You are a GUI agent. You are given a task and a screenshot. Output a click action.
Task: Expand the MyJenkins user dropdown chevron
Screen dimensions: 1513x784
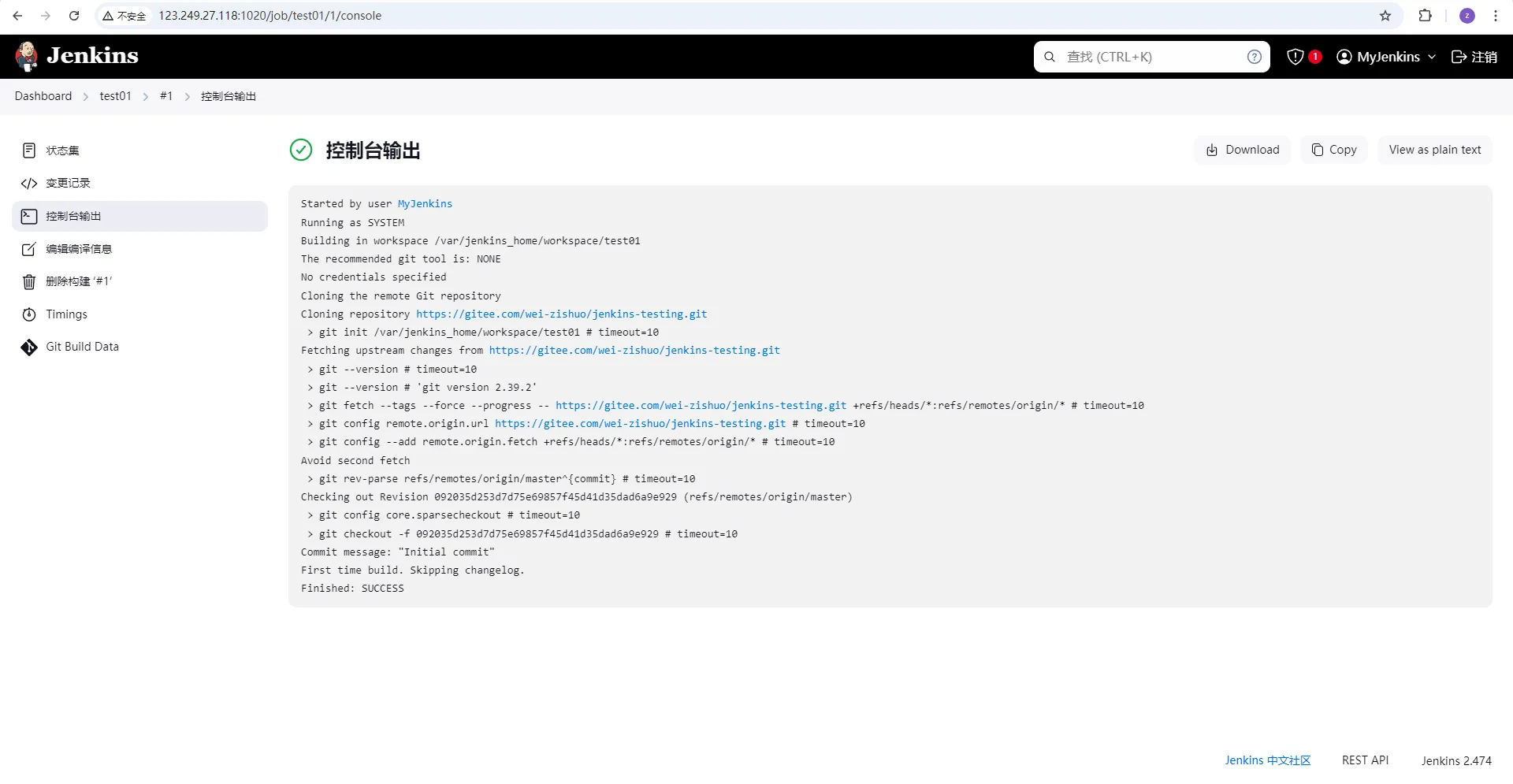1432,57
